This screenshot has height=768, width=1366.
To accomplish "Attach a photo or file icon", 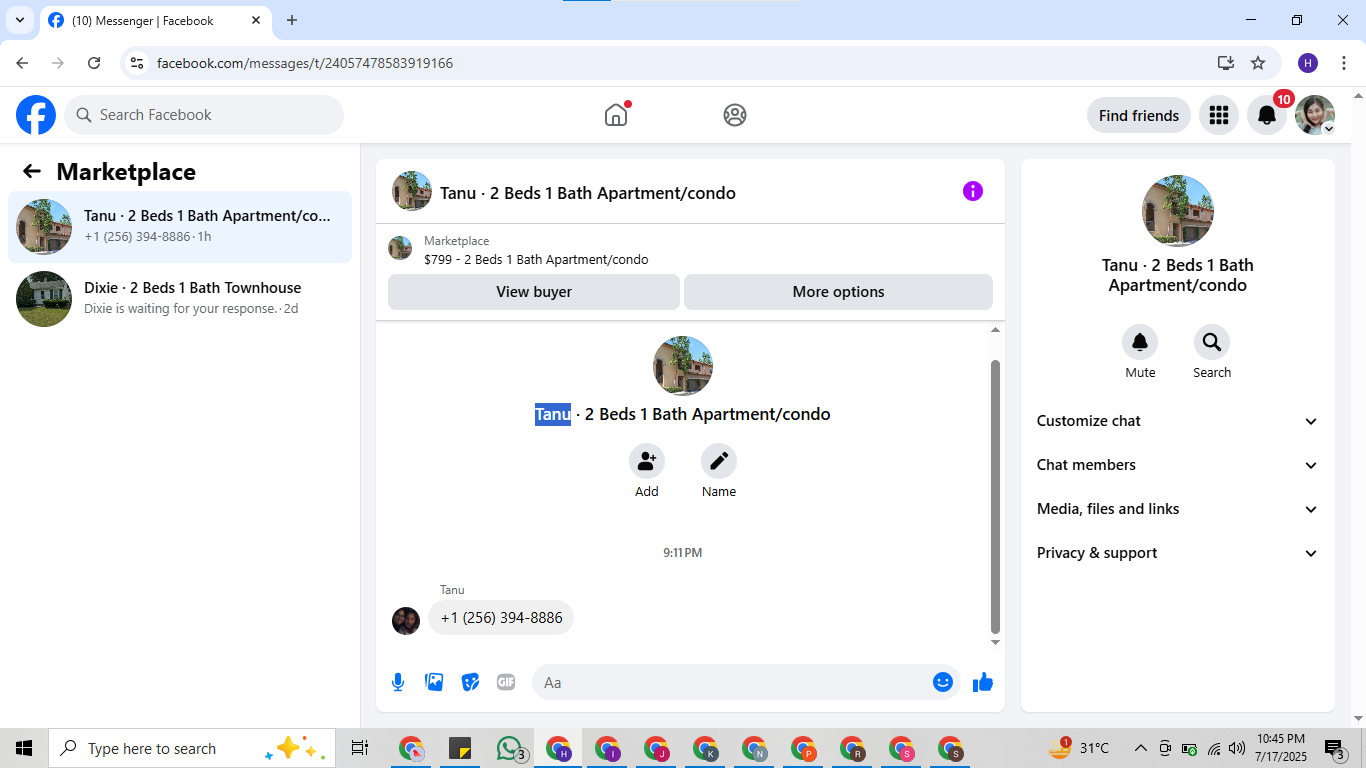I will tap(434, 682).
